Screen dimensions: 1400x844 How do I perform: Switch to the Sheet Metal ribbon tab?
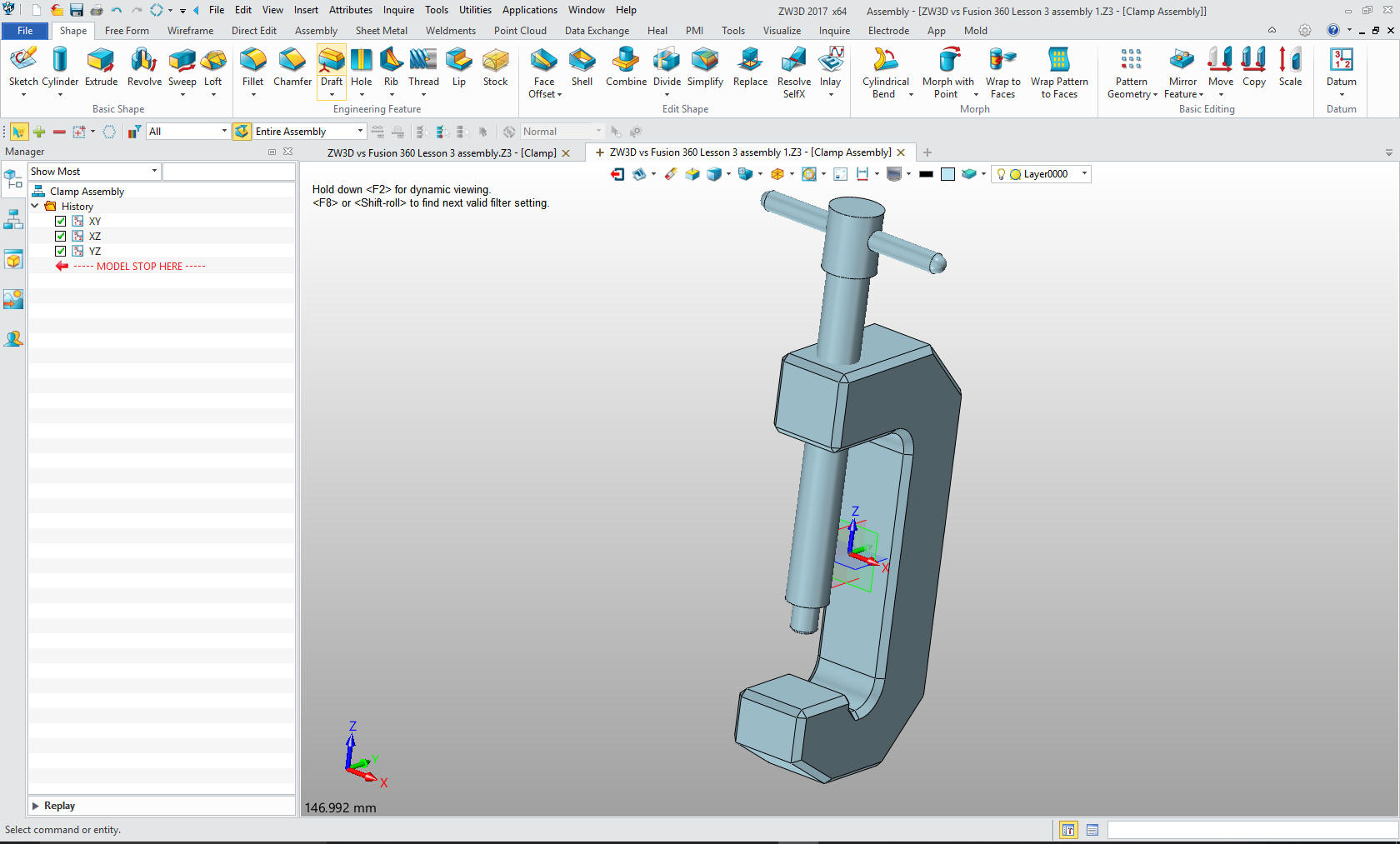382,31
